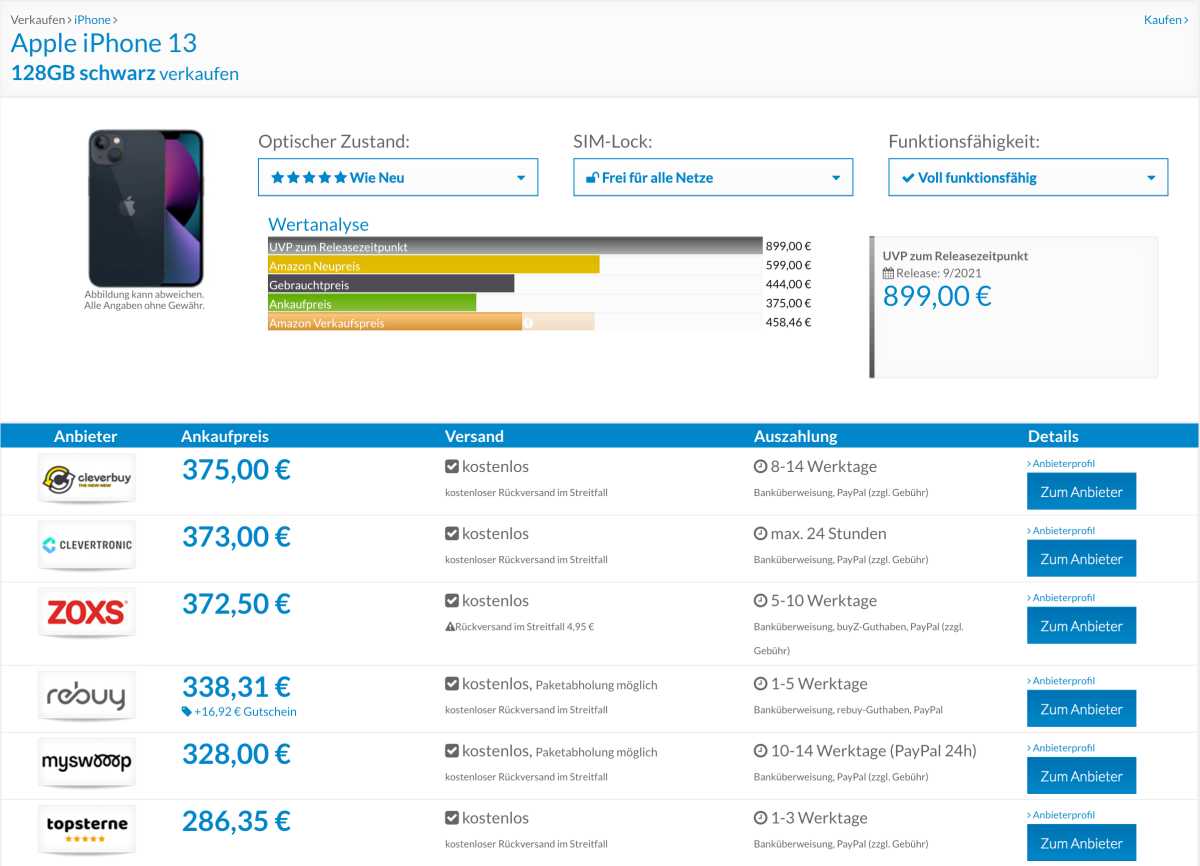The width and height of the screenshot is (1200, 866).
Task: Click the Details column header
Action: [x=1053, y=436]
